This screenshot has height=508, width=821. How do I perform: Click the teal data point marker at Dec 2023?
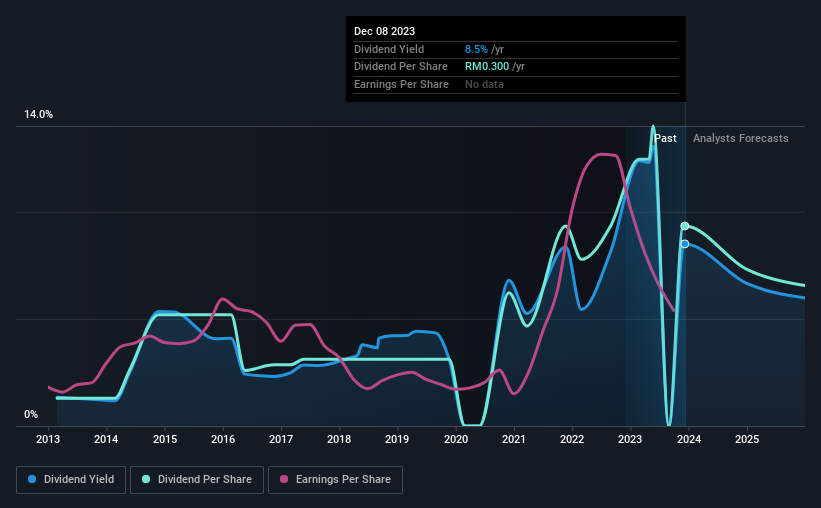pyautogui.click(x=684, y=226)
